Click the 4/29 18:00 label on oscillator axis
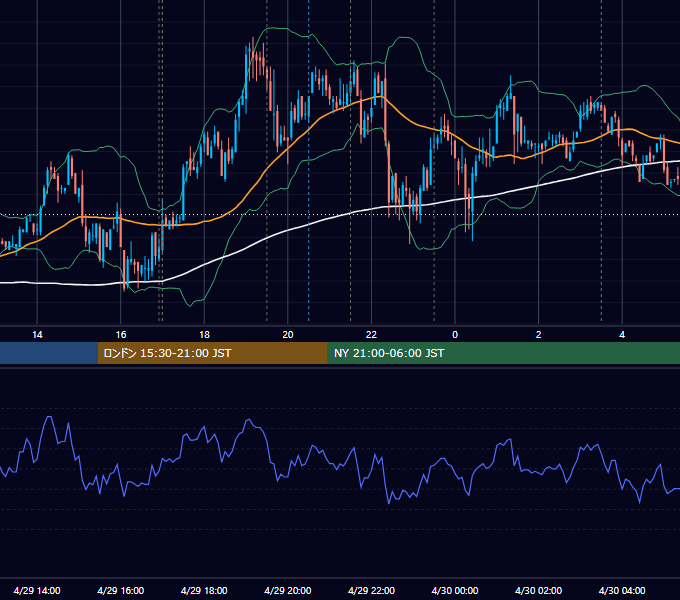Screen dimensions: 680x600 204,590
